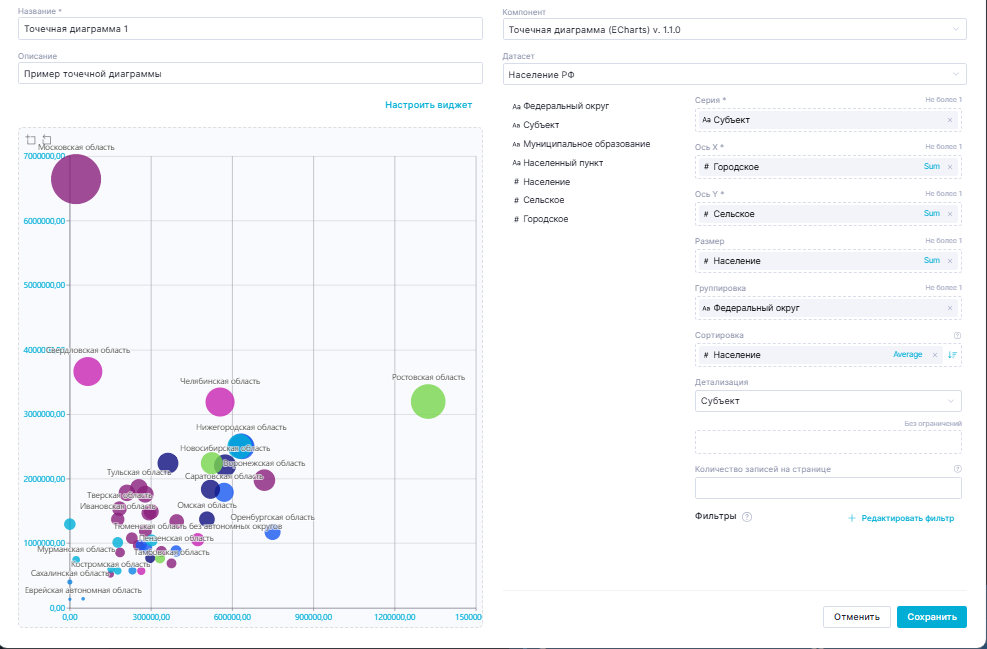Viewport: 987px width, 649px height.
Task: Change Sum aggregation for Сельское on Ось Y
Action: (x=931, y=214)
